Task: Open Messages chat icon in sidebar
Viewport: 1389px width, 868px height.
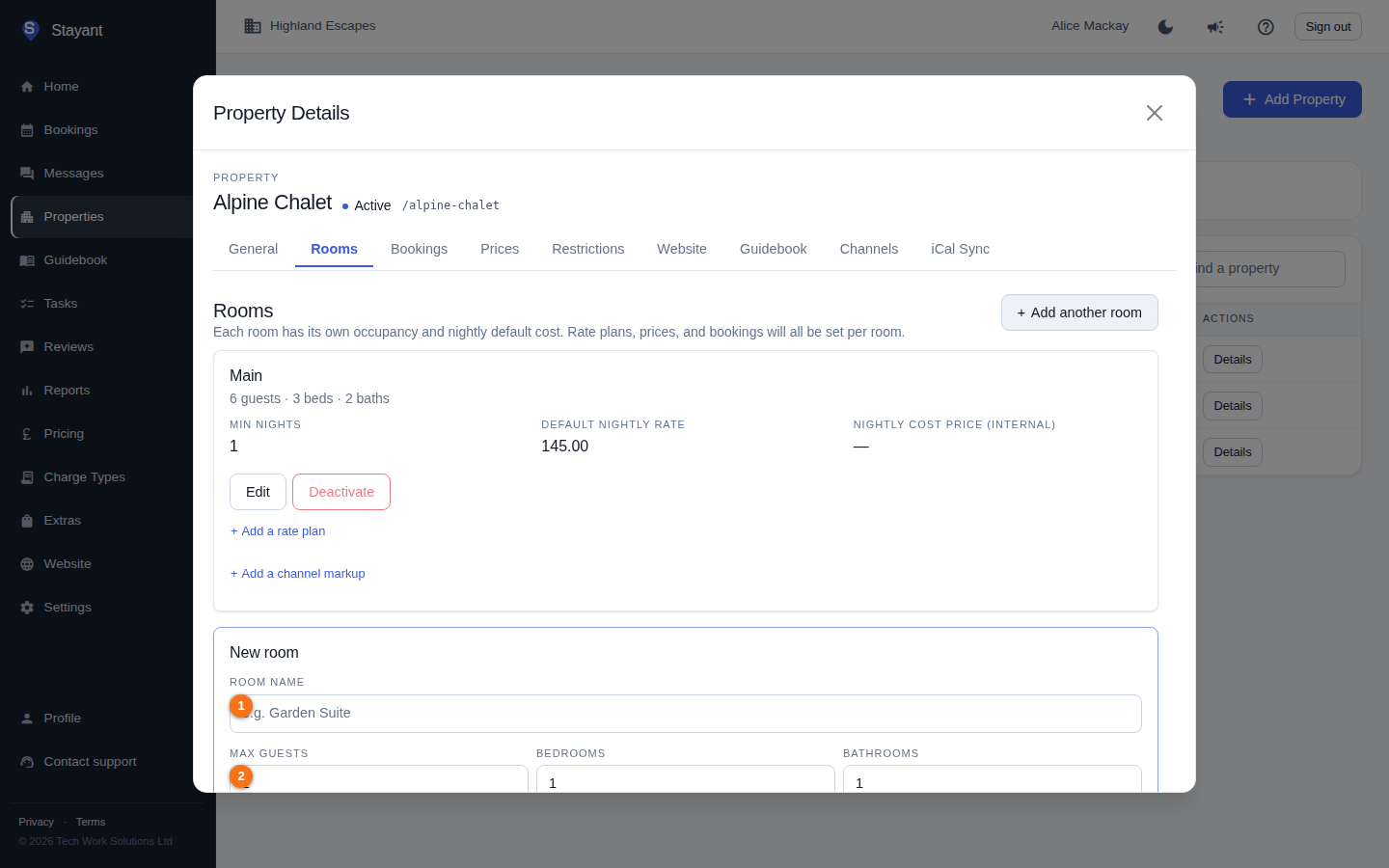Action: pyautogui.click(x=27, y=174)
